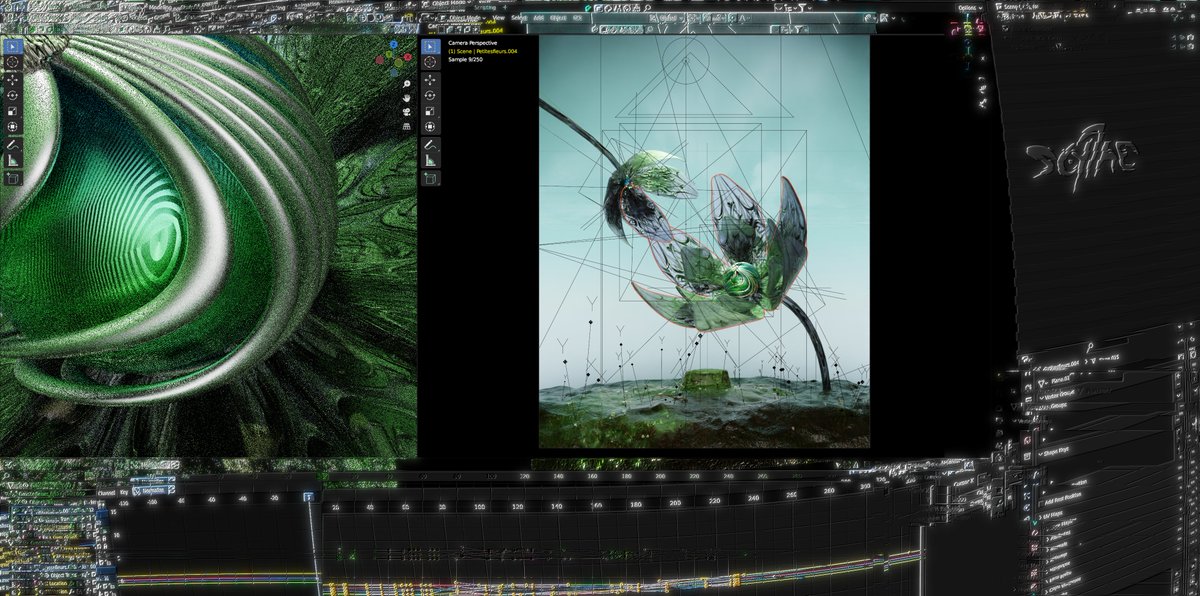Expand the Shape Keys panel
The image size is (1200, 596).
tap(1054, 453)
